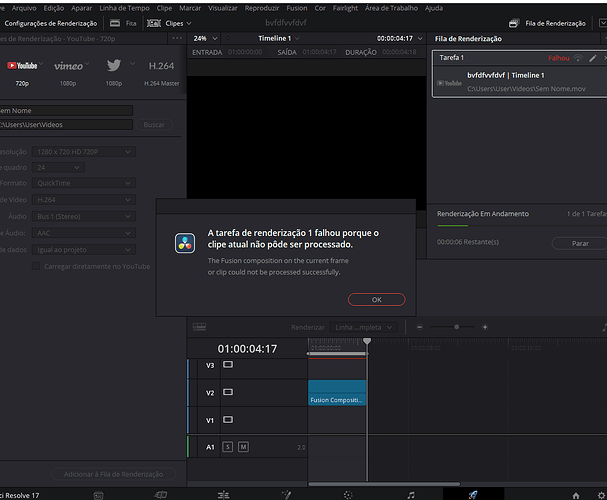Toggle V2 track enable icon

click(x=228, y=392)
